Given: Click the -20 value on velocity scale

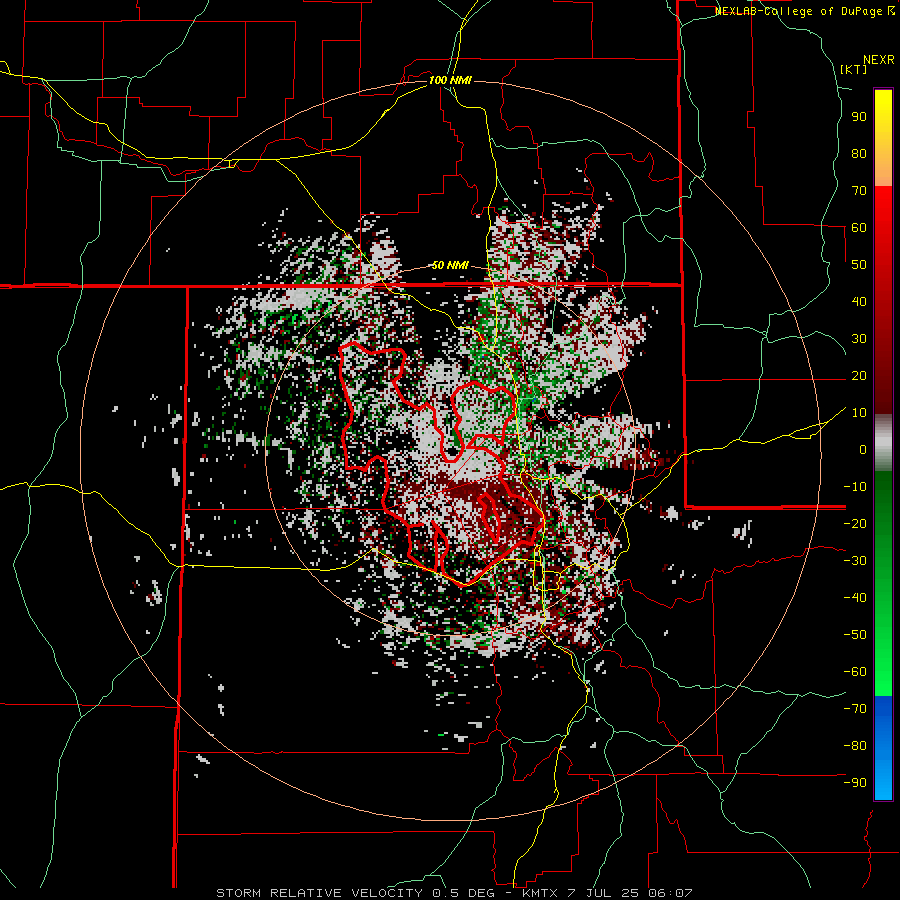Looking at the screenshot, I should (855, 524).
